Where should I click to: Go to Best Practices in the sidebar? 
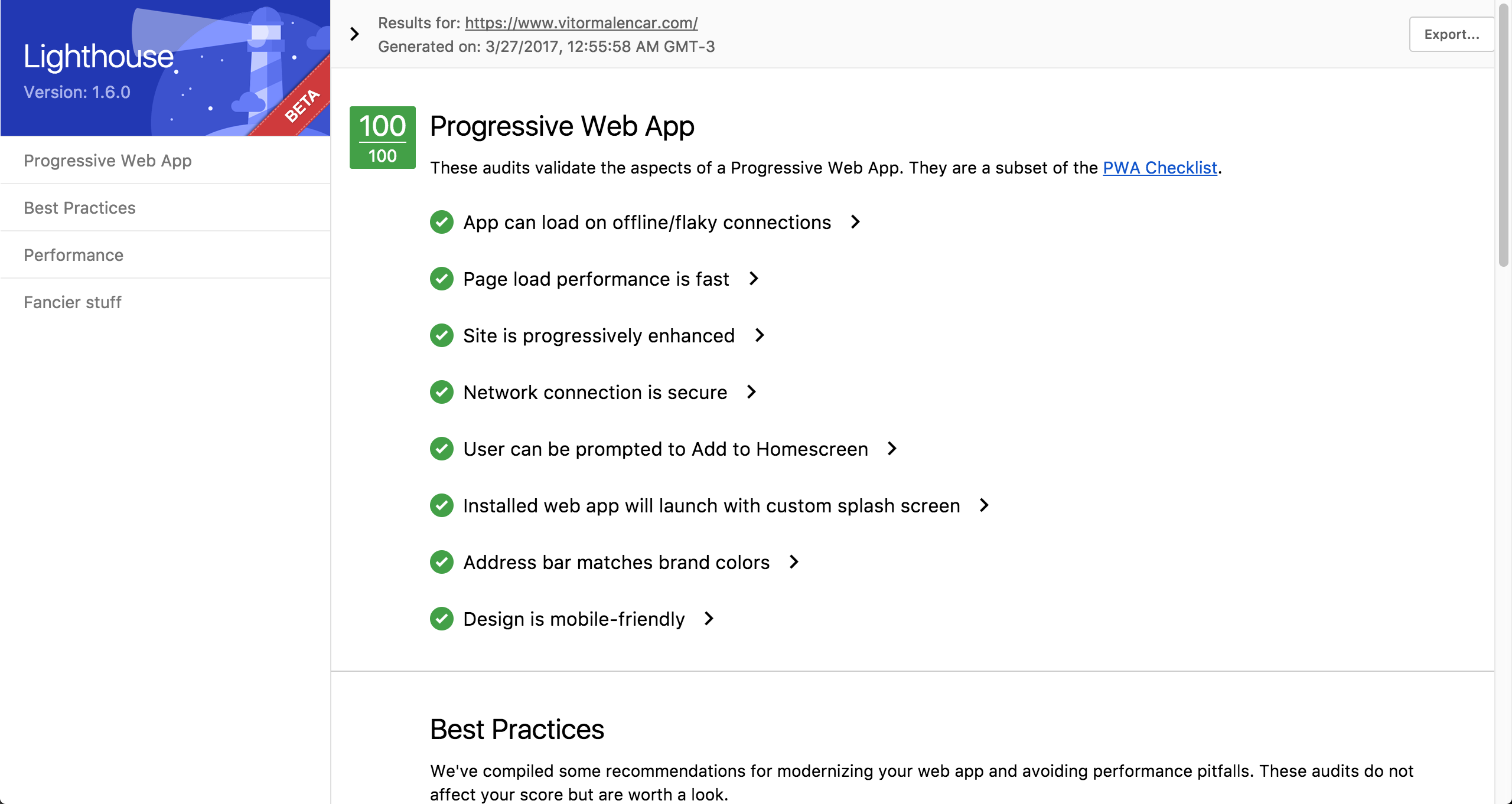tap(80, 208)
